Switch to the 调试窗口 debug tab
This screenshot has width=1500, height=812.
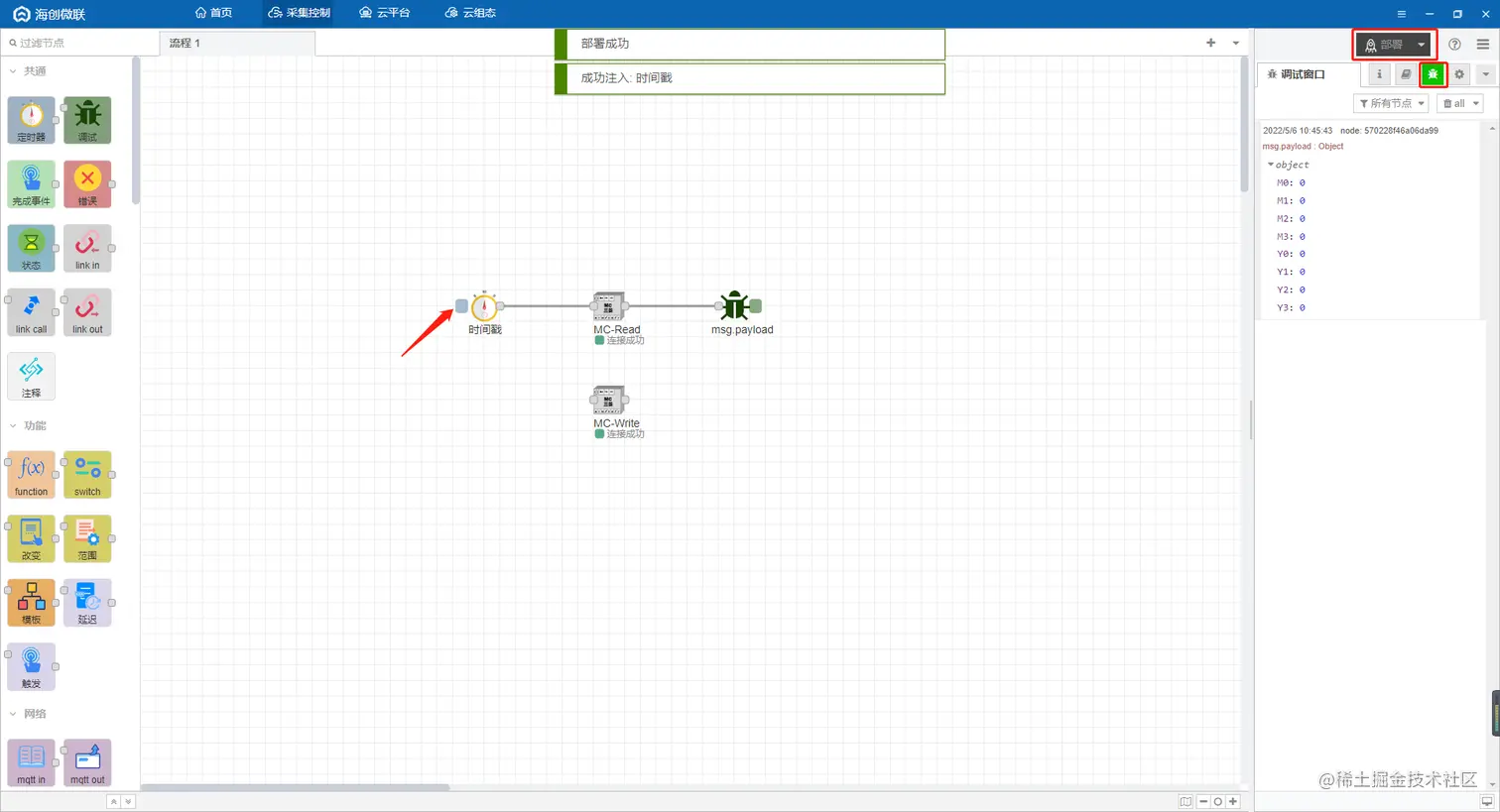click(1310, 74)
